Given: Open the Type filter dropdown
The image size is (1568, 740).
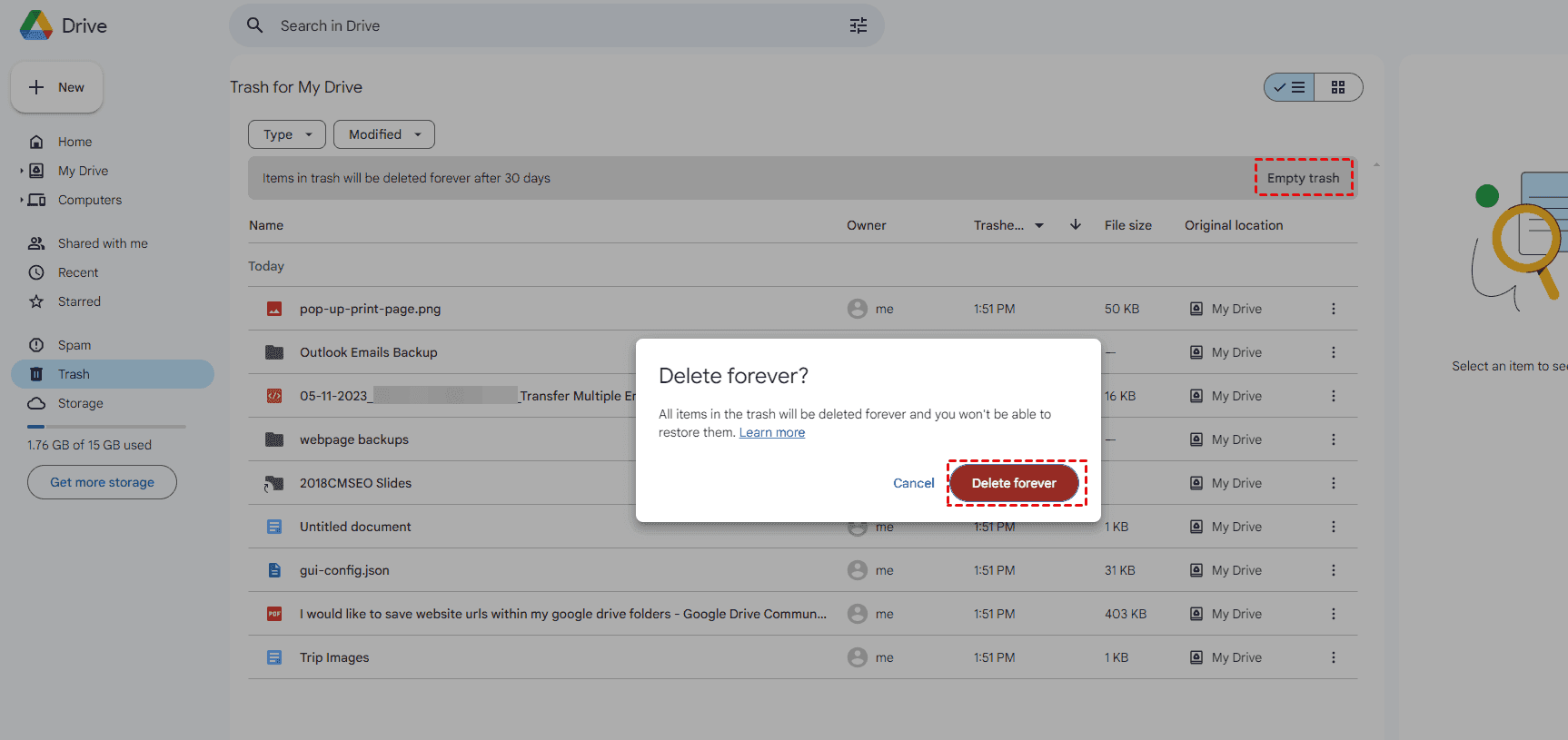Looking at the screenshot, I should pyautogui.click(x=286, y=134).
